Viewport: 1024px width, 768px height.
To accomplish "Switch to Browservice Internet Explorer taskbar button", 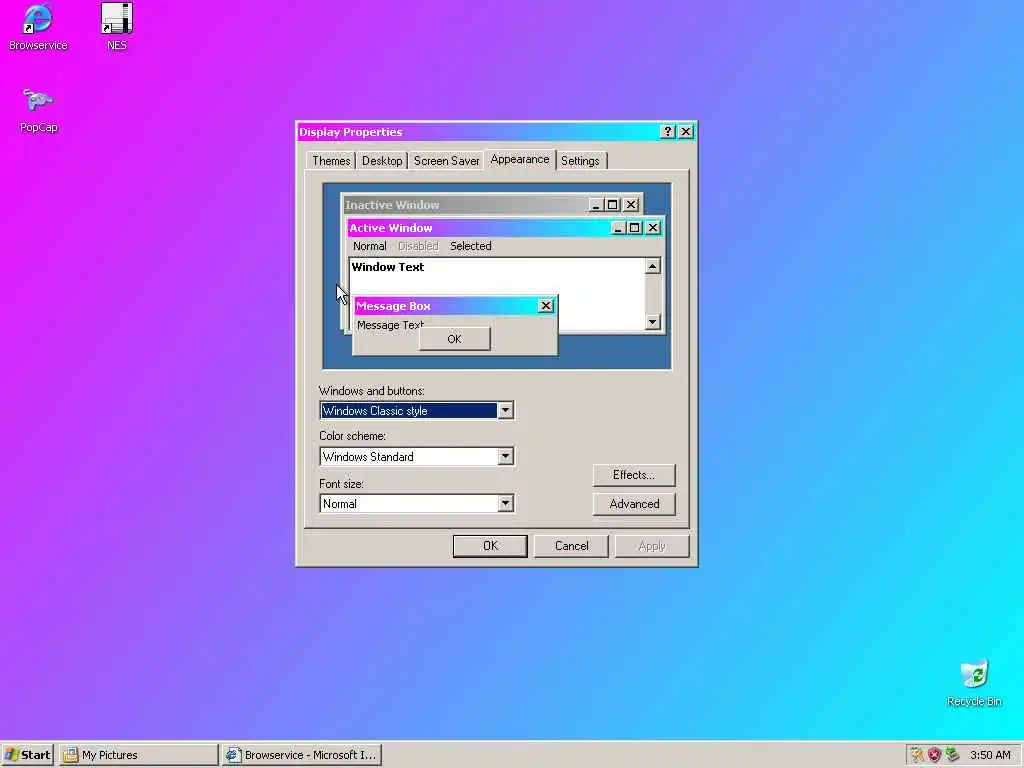I will [x=301, y=755].
